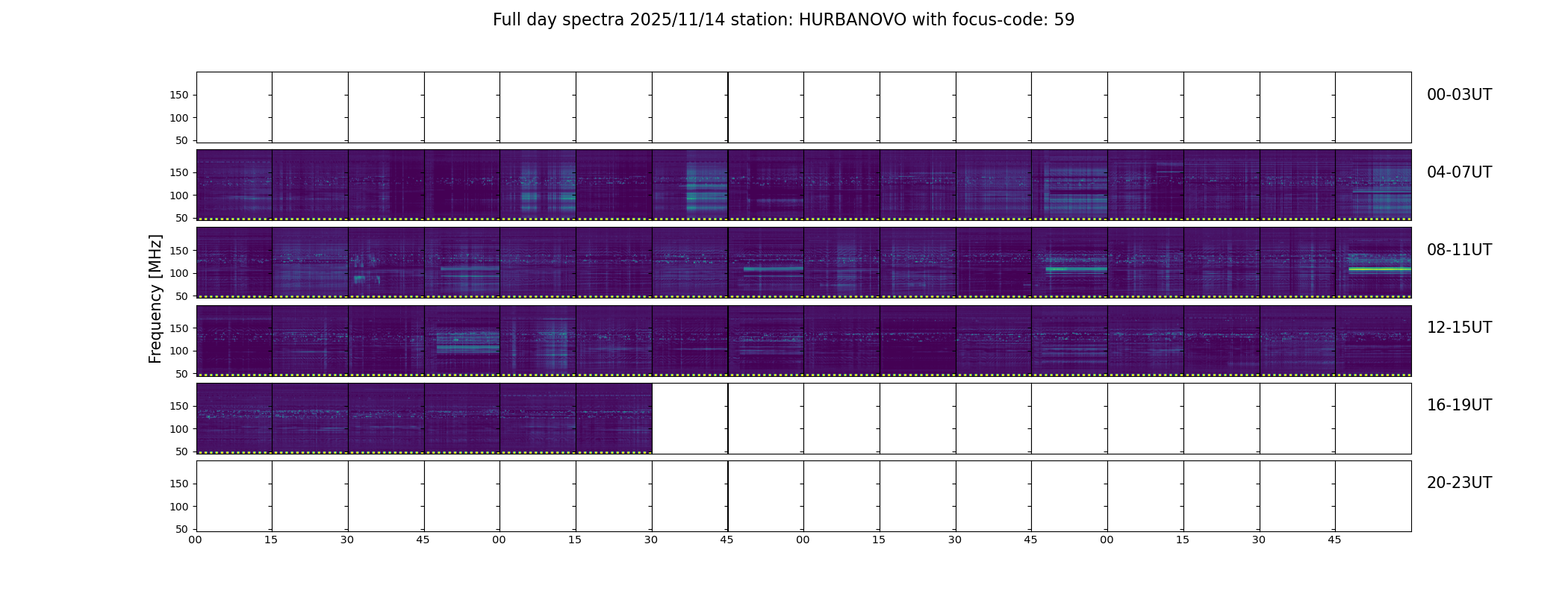Select the "04-07UT" row label
1568x597 pixels.
pos(1459,172)
